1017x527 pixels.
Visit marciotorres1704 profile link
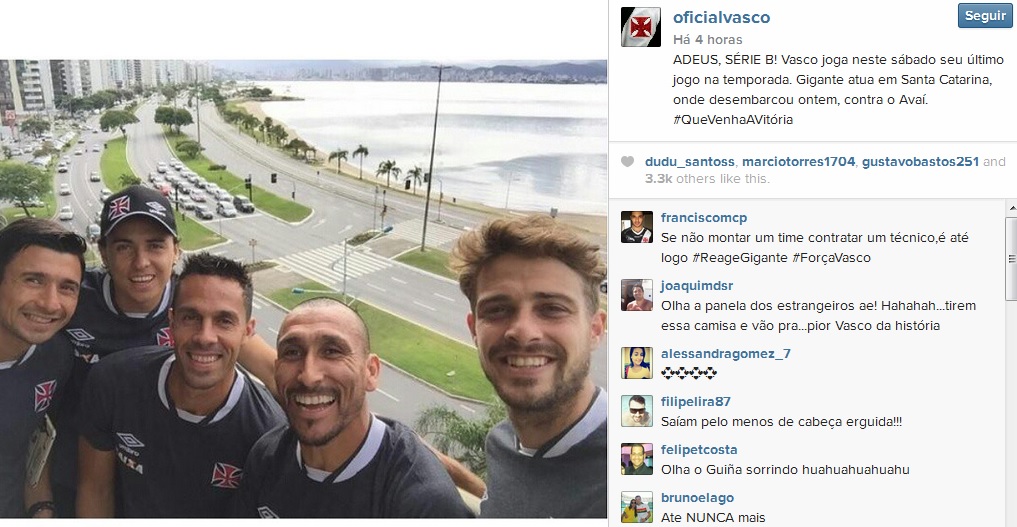pos(798,162)
